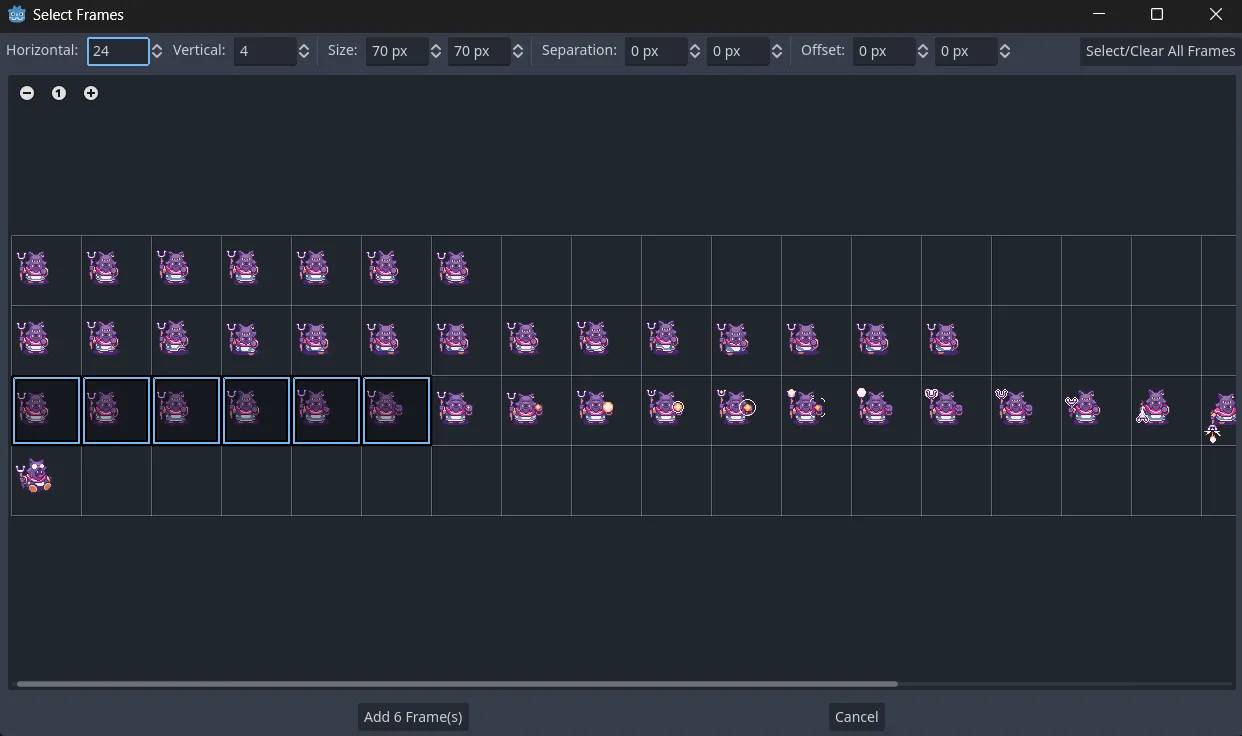1242x736 pixels.
Task: Select the third sprite frame in the second row
Action: pyautogui.click(x=187, y=341)
